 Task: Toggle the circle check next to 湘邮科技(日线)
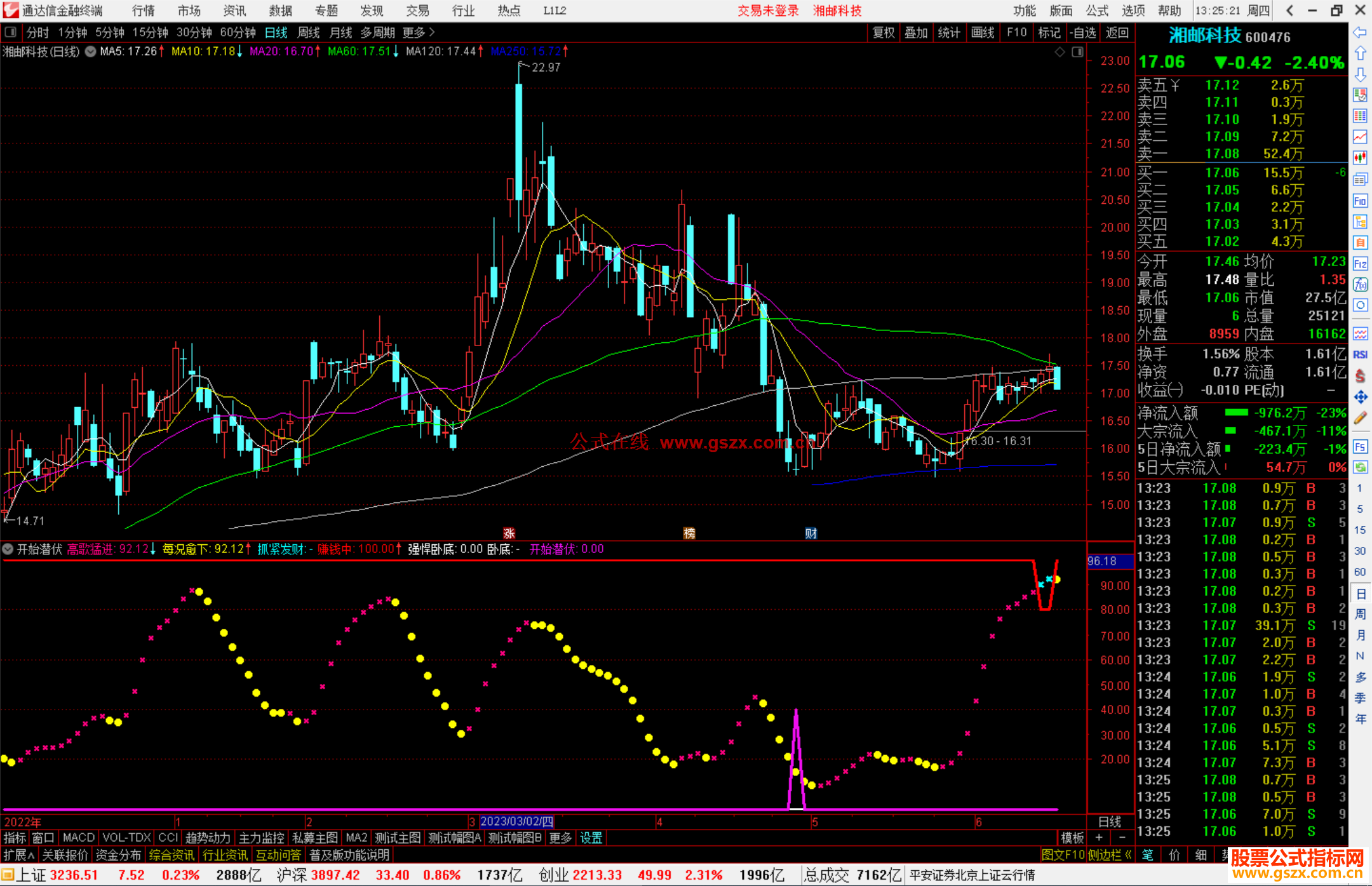click(90, 51)
